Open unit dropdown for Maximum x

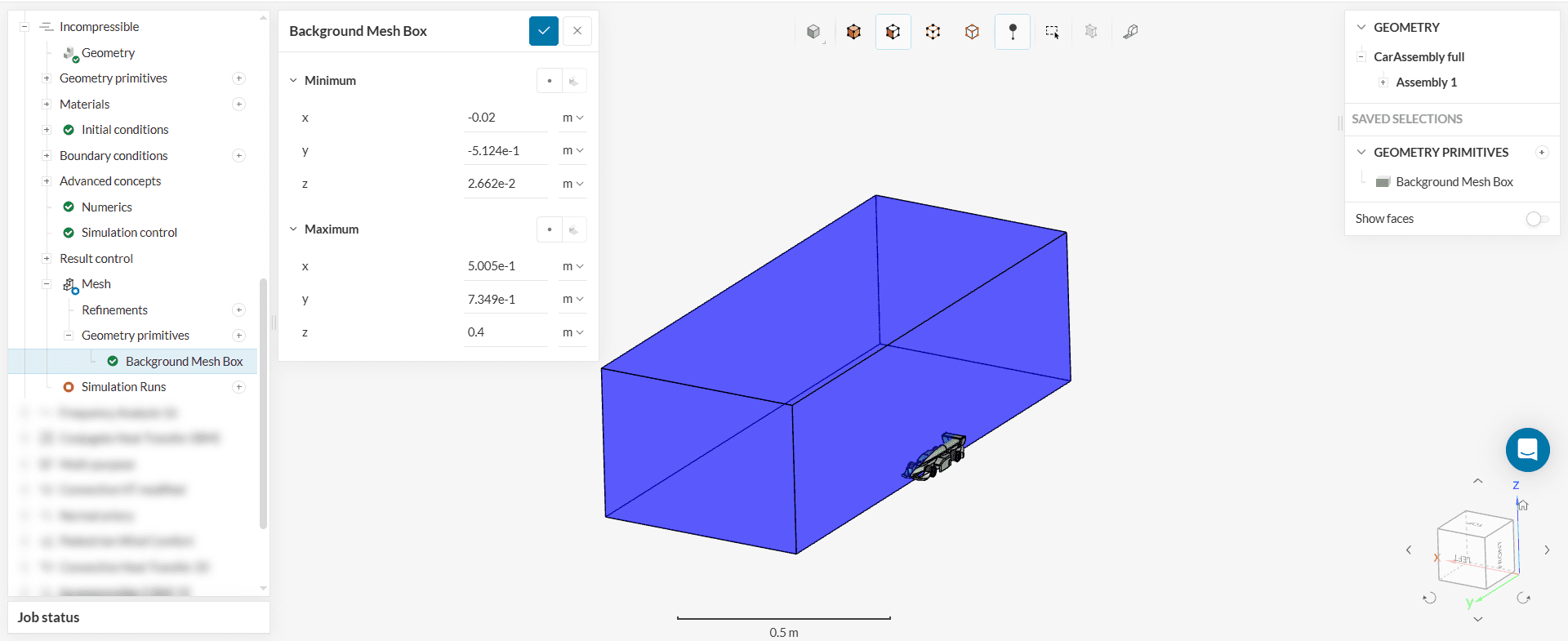pyautogui.click(x=572, y=266)
